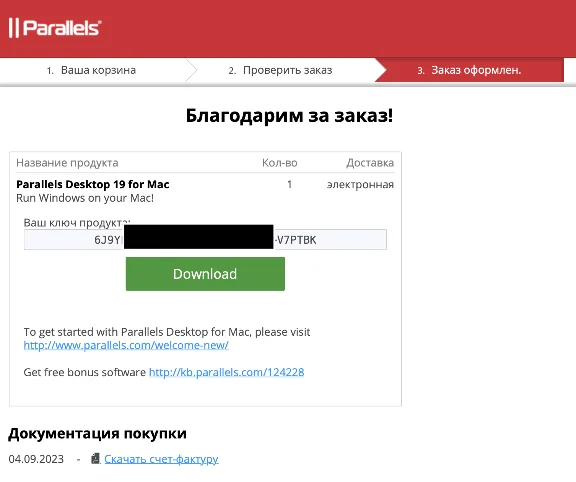Select step 3 Заказ оформлен

point(469,70)
